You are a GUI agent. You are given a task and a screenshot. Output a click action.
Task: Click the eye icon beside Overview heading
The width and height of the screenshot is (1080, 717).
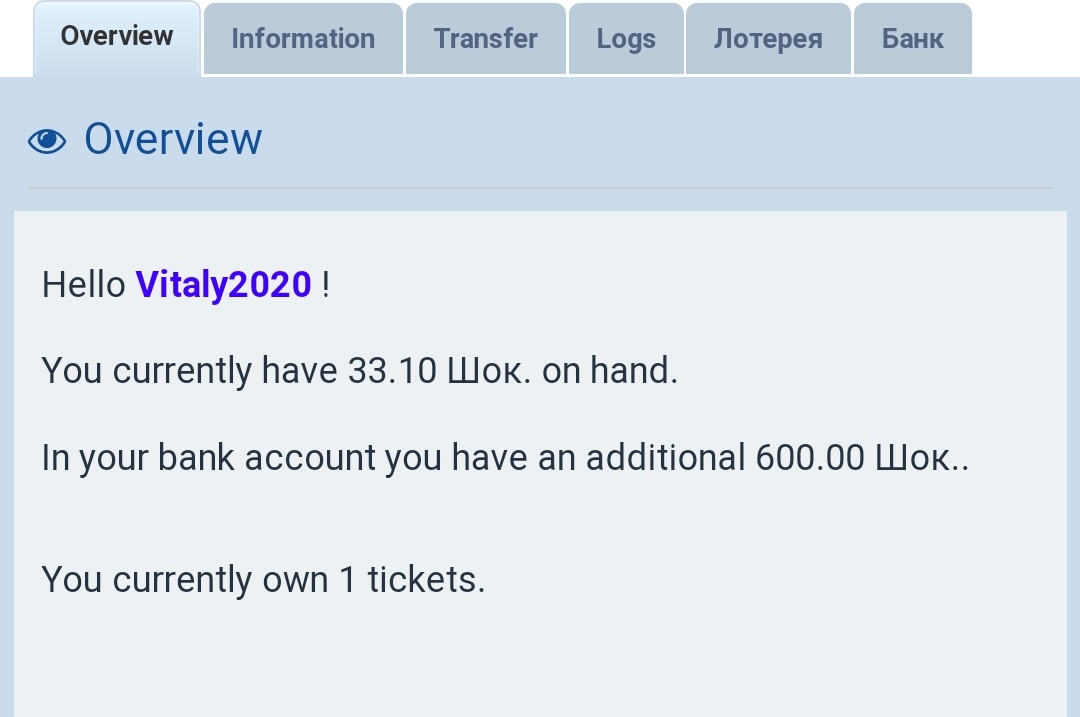tap(47, 141)
